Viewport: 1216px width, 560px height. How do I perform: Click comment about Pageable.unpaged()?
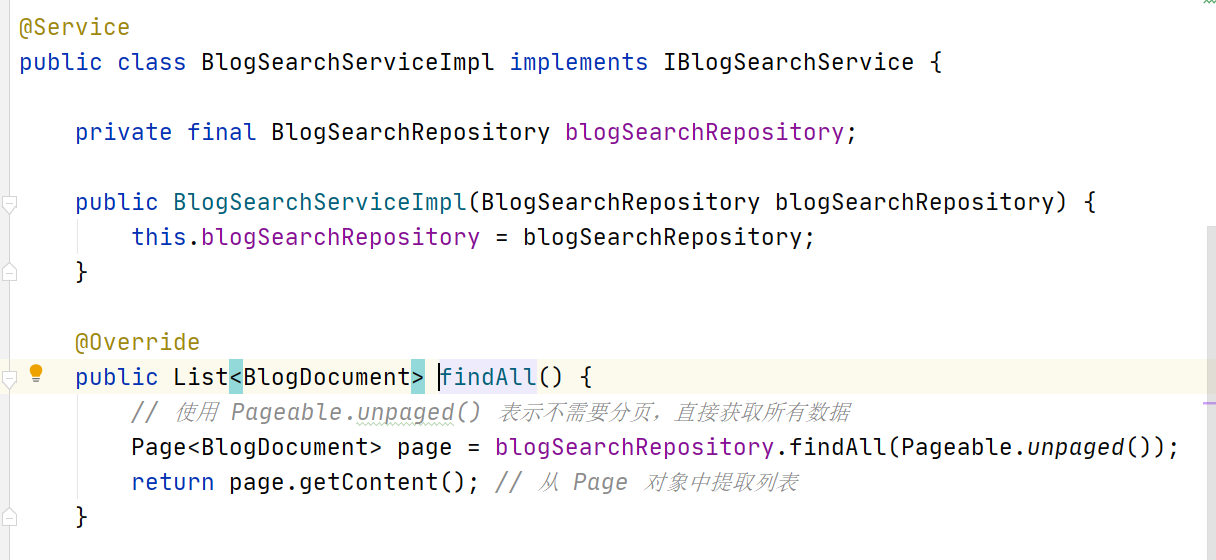(x=491, y=412)
